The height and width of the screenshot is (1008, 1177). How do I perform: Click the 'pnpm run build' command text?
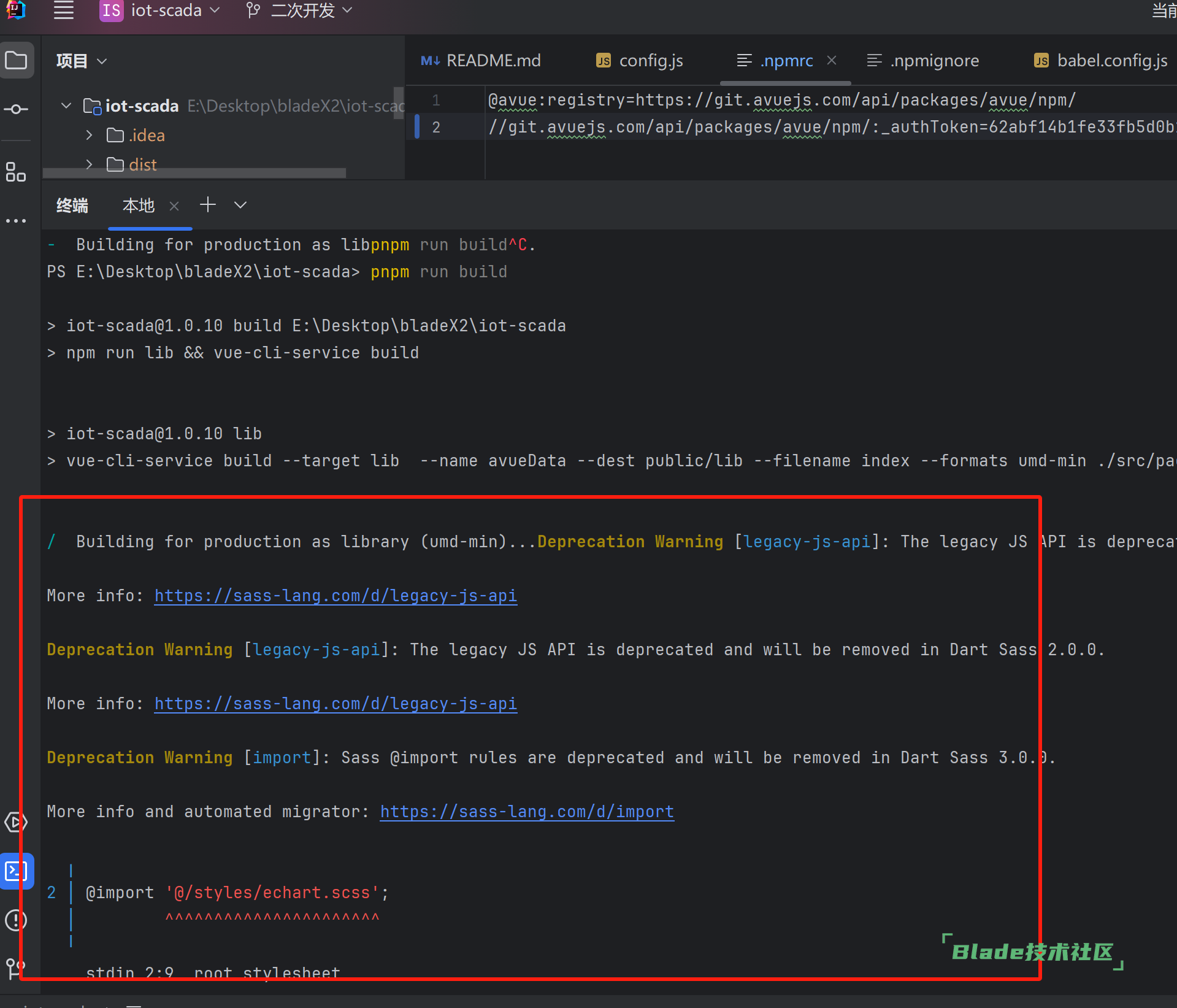[x=439, y=271]
